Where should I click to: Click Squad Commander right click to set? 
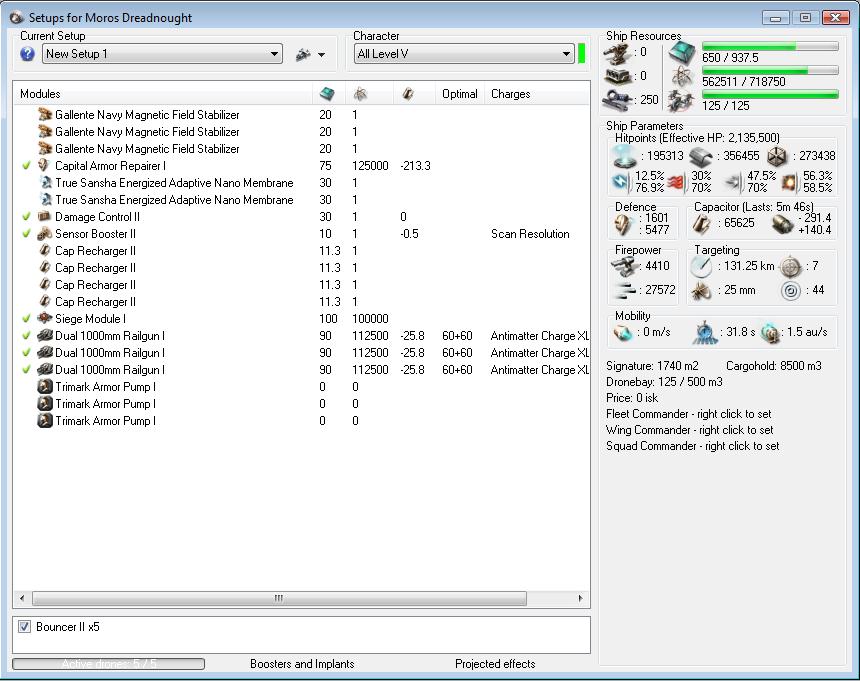point(692,446)
